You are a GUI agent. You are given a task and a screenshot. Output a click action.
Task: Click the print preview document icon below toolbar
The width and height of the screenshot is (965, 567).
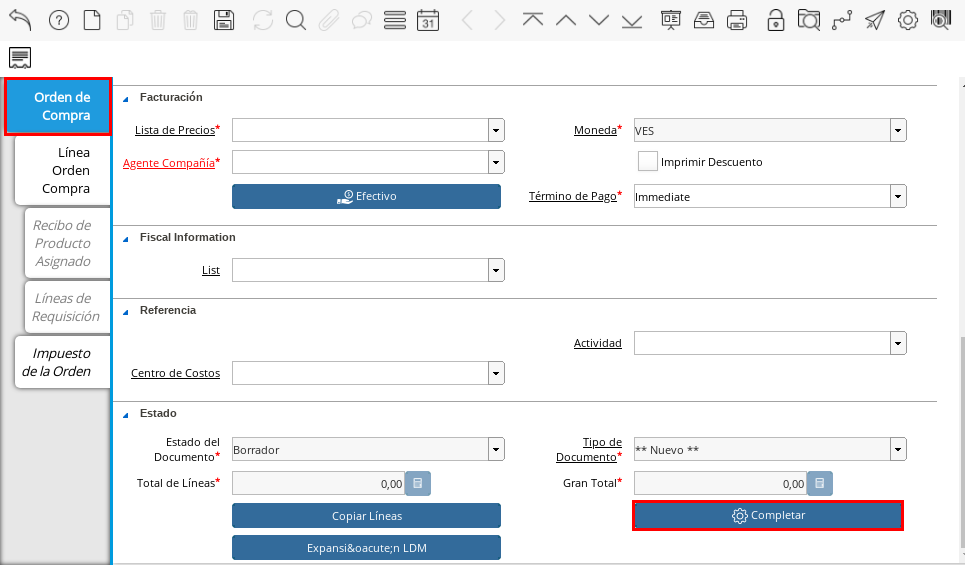[20, 58]
